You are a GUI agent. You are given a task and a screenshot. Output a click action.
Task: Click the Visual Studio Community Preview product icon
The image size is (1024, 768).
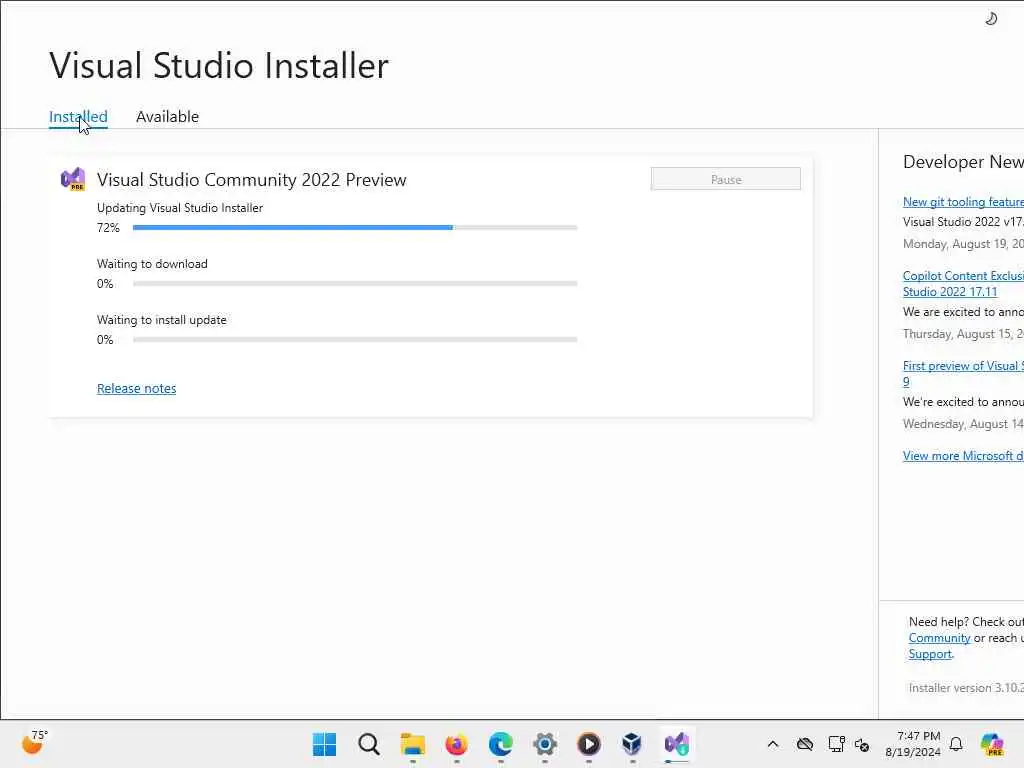tap(73, 179)
